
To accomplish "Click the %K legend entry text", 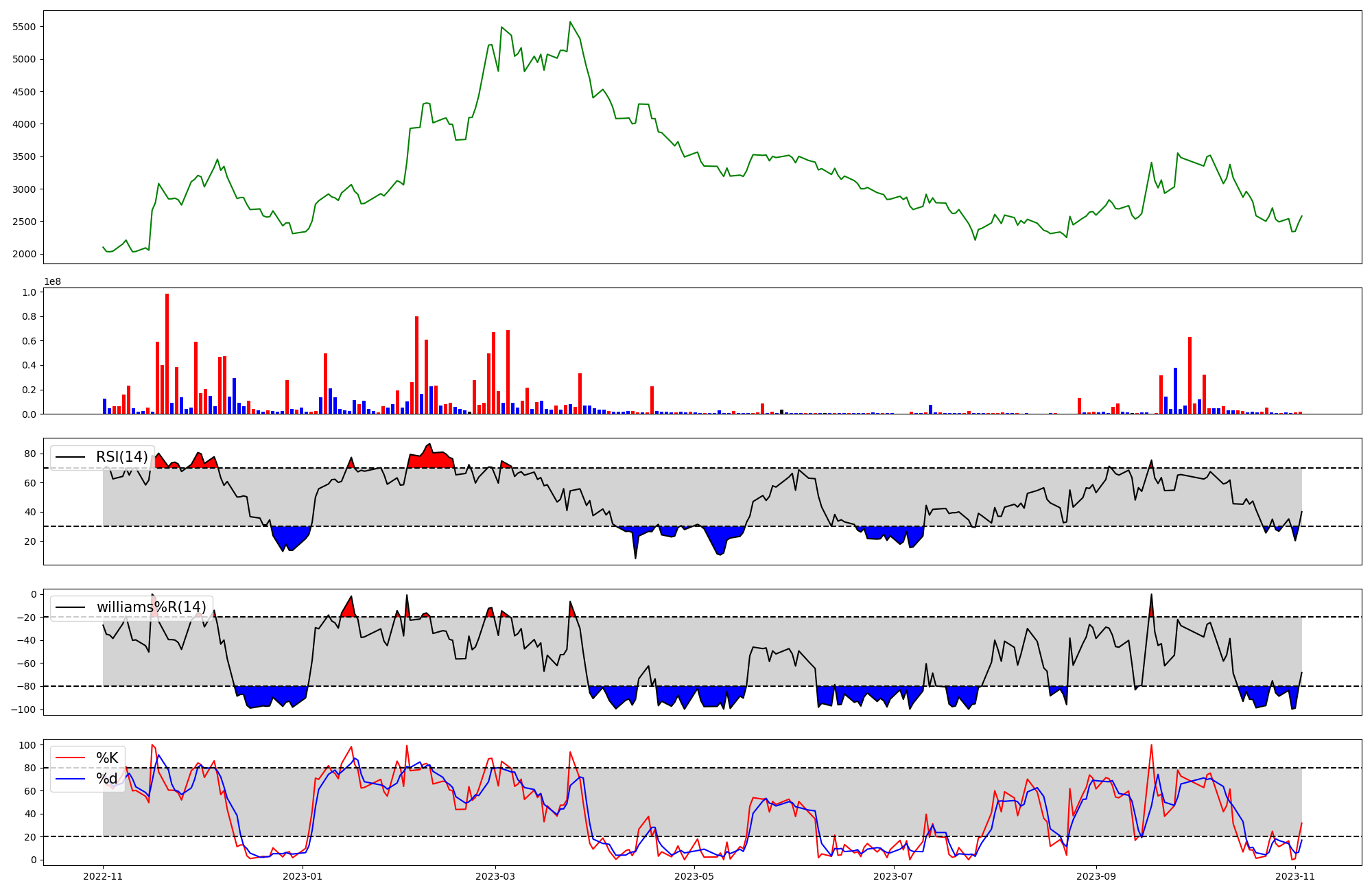I will 107,758.
